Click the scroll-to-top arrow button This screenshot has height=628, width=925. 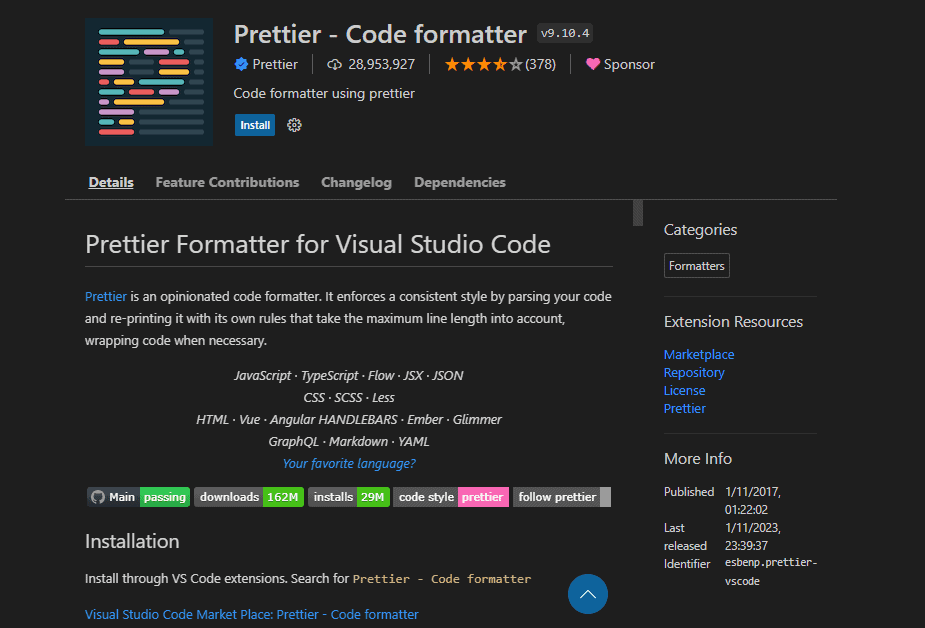click(x=588, y=594)
